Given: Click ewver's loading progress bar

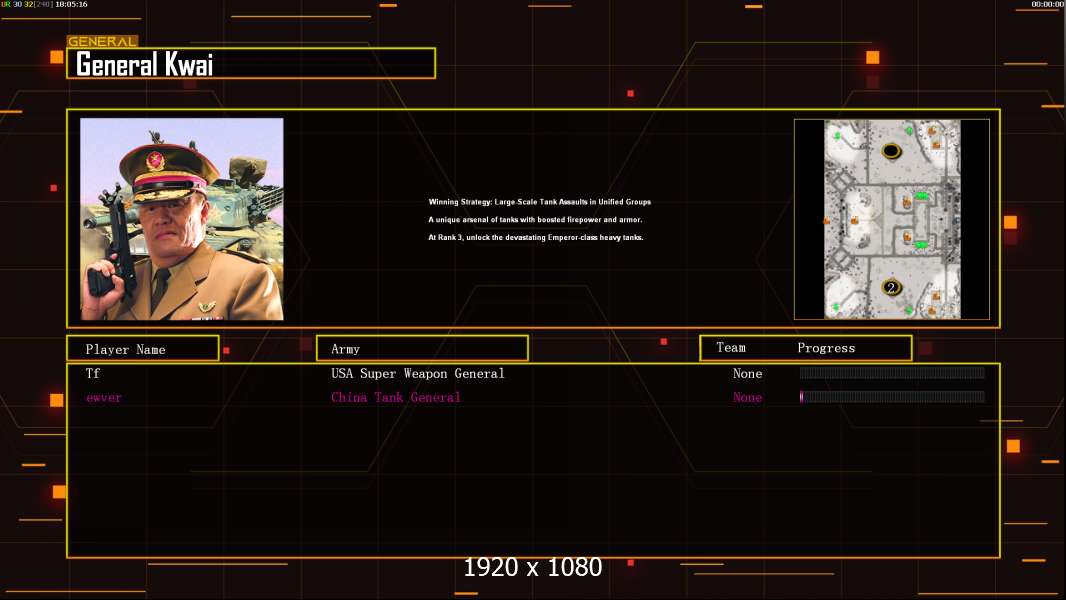Looking at the screenshot, I should 892,397.
